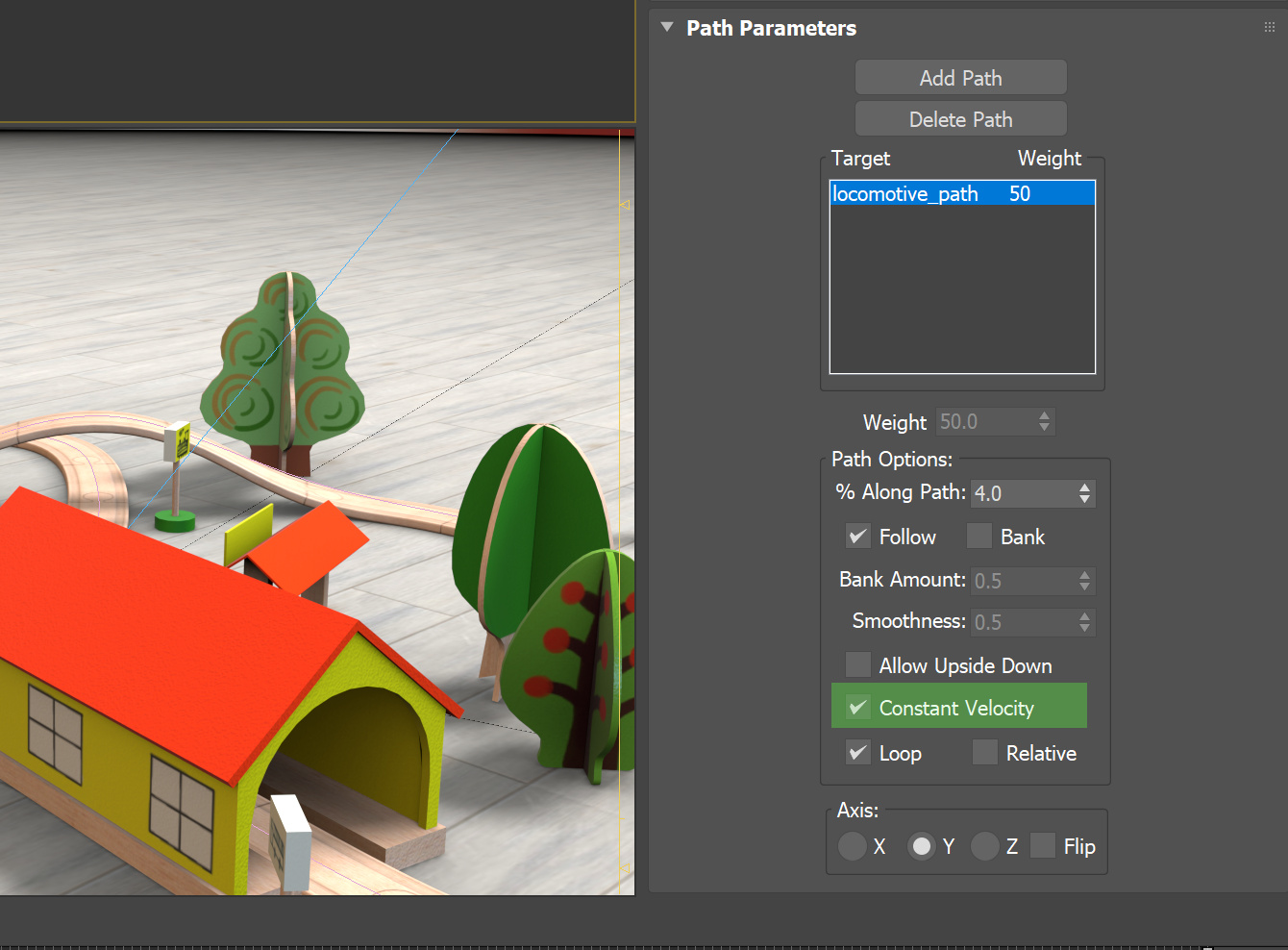Enable the Bank checkbox
Viewport: 1288px width, 950px height.
click(x=979, y=536)
